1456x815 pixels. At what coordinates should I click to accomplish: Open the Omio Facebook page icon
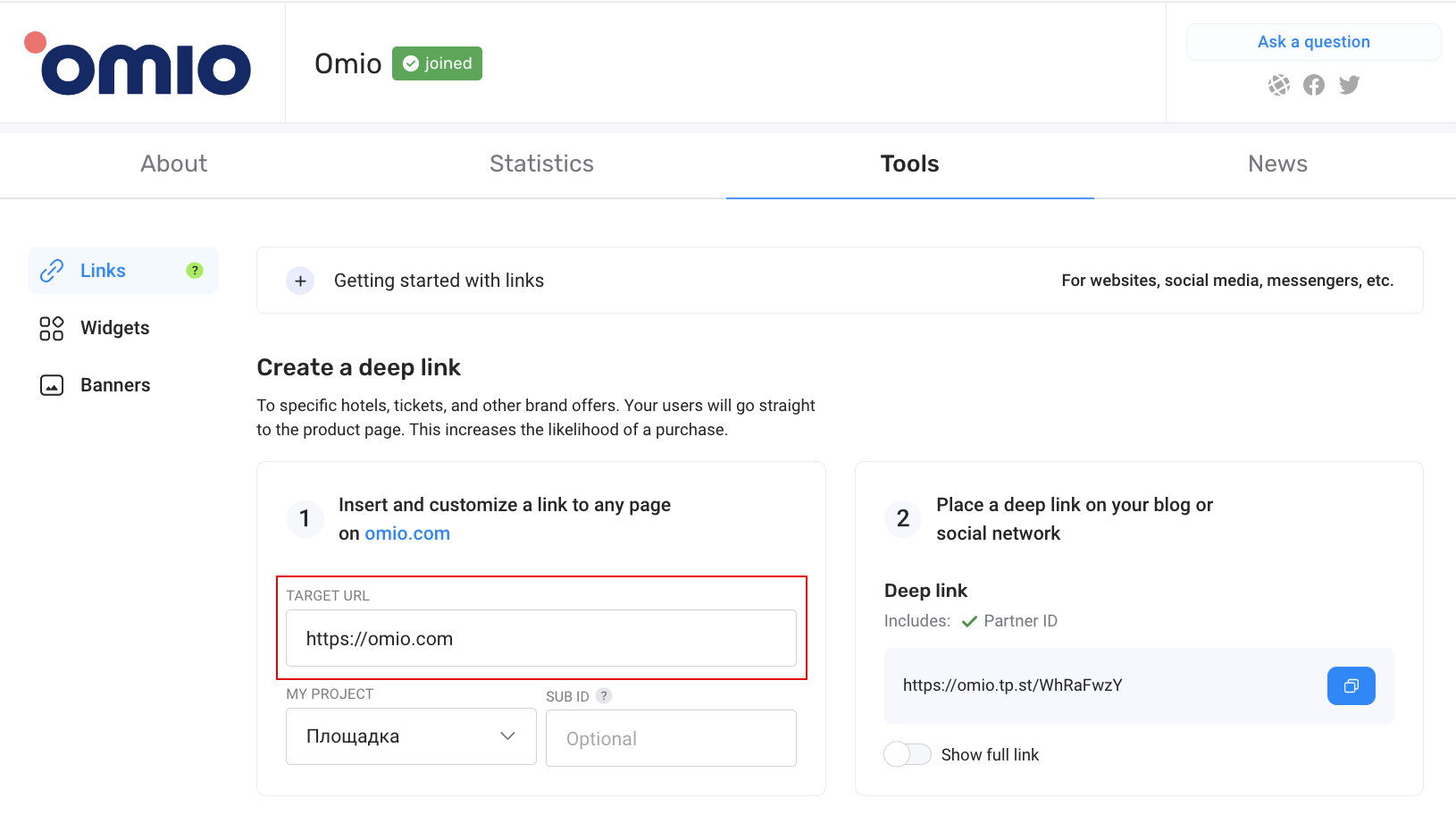1314,85
